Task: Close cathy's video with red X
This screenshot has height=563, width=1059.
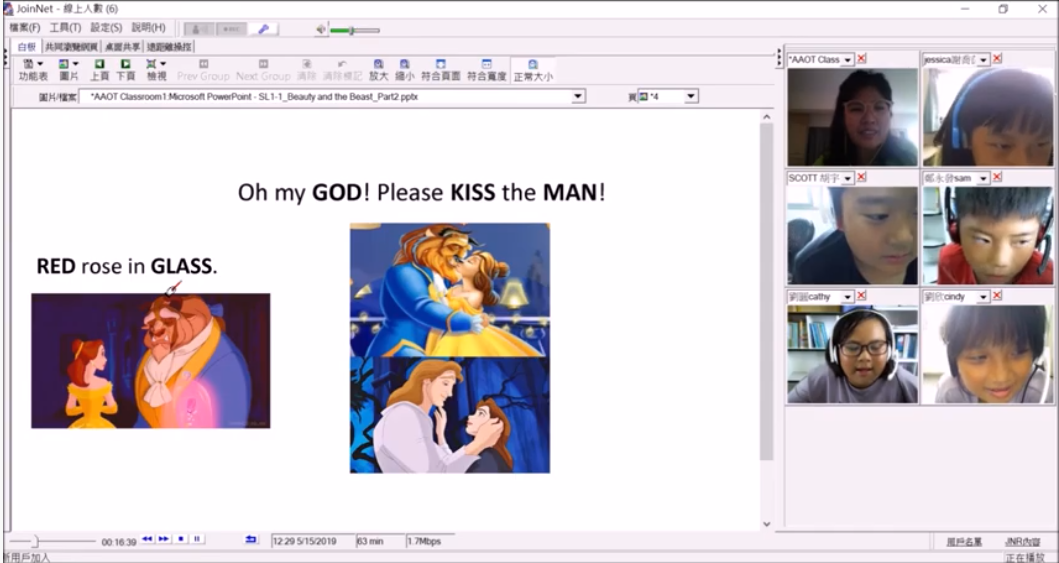Action: coord(861,296)
